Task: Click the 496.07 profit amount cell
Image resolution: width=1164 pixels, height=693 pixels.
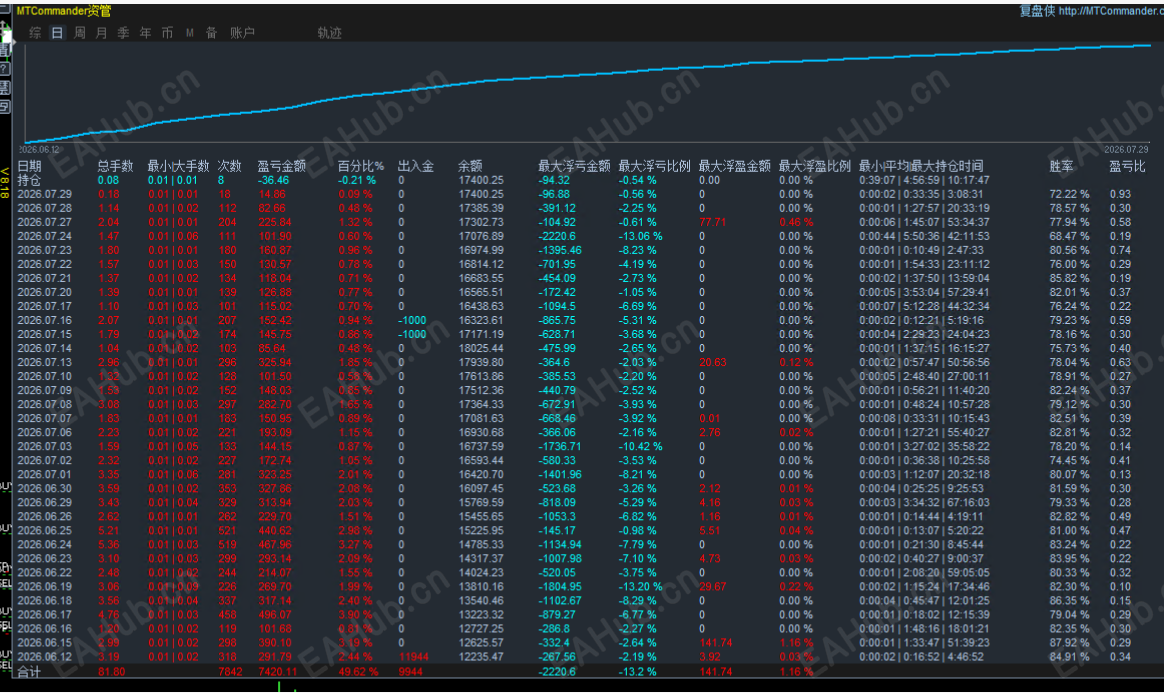Action: coord(275,614)
